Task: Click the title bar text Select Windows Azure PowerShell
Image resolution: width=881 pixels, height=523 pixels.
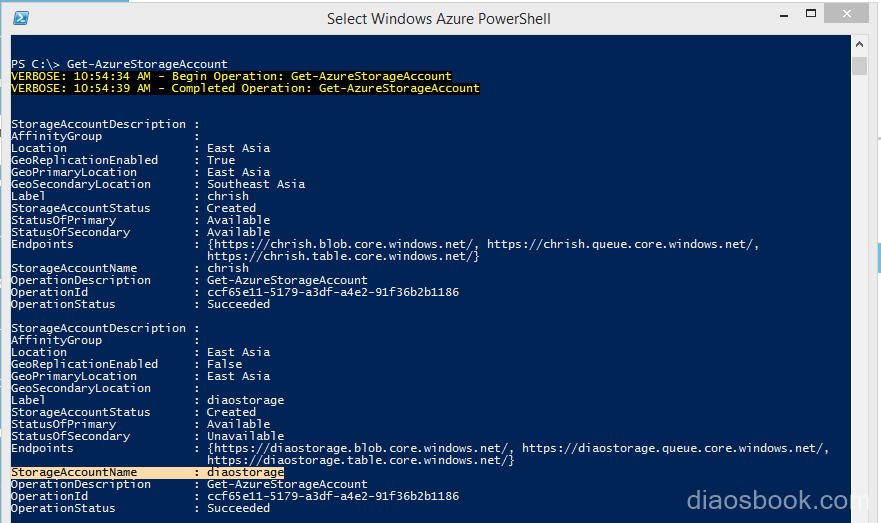Action: click(439, 19)
